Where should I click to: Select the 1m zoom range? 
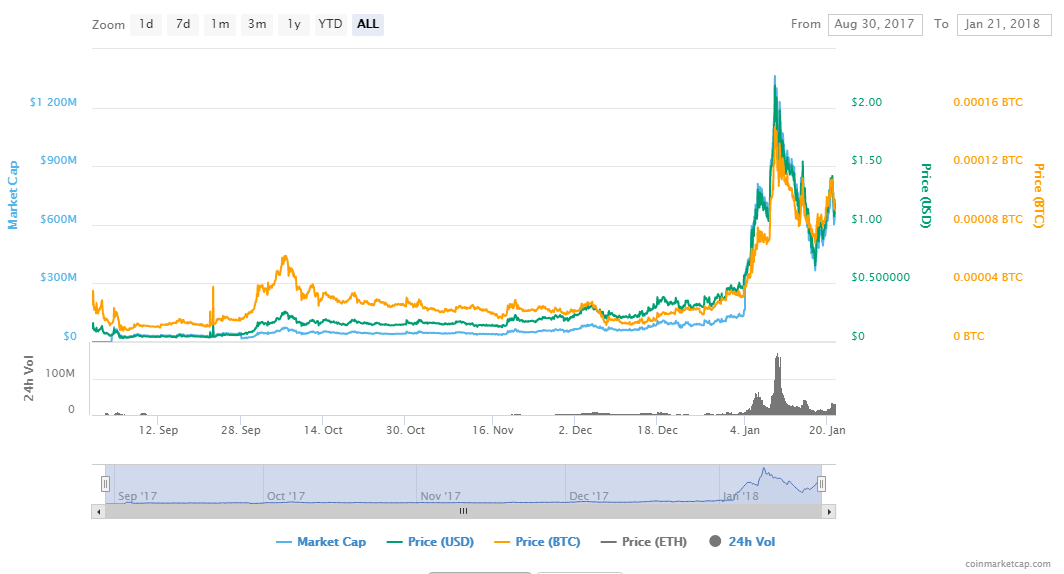pyautogui.click(x=220, y=24)
